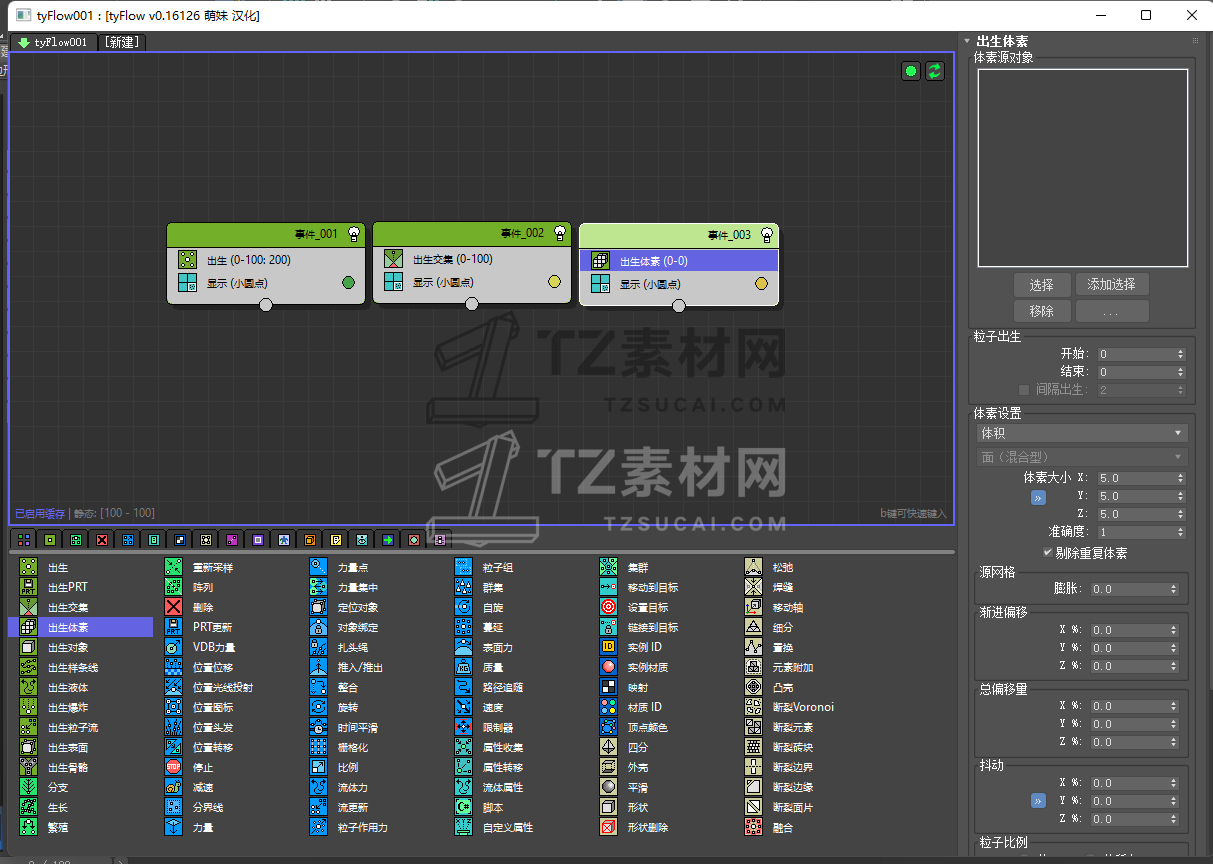This screenshot has width=1213, height=864.
Task: Click the 删除 red X operator icon
Action: 174,607
